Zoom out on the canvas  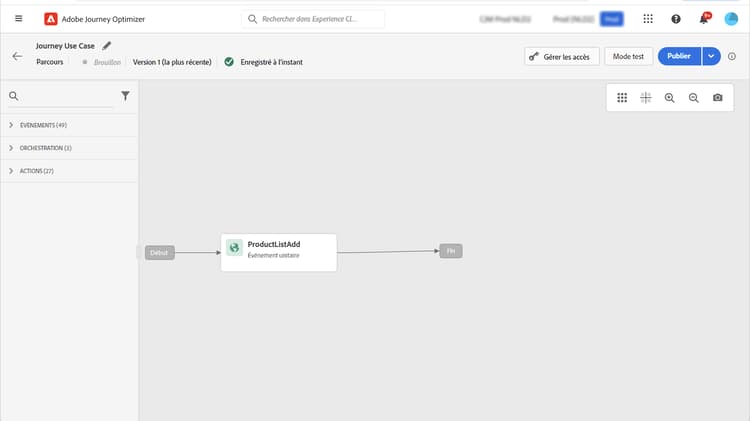click(x=694, y=98)
